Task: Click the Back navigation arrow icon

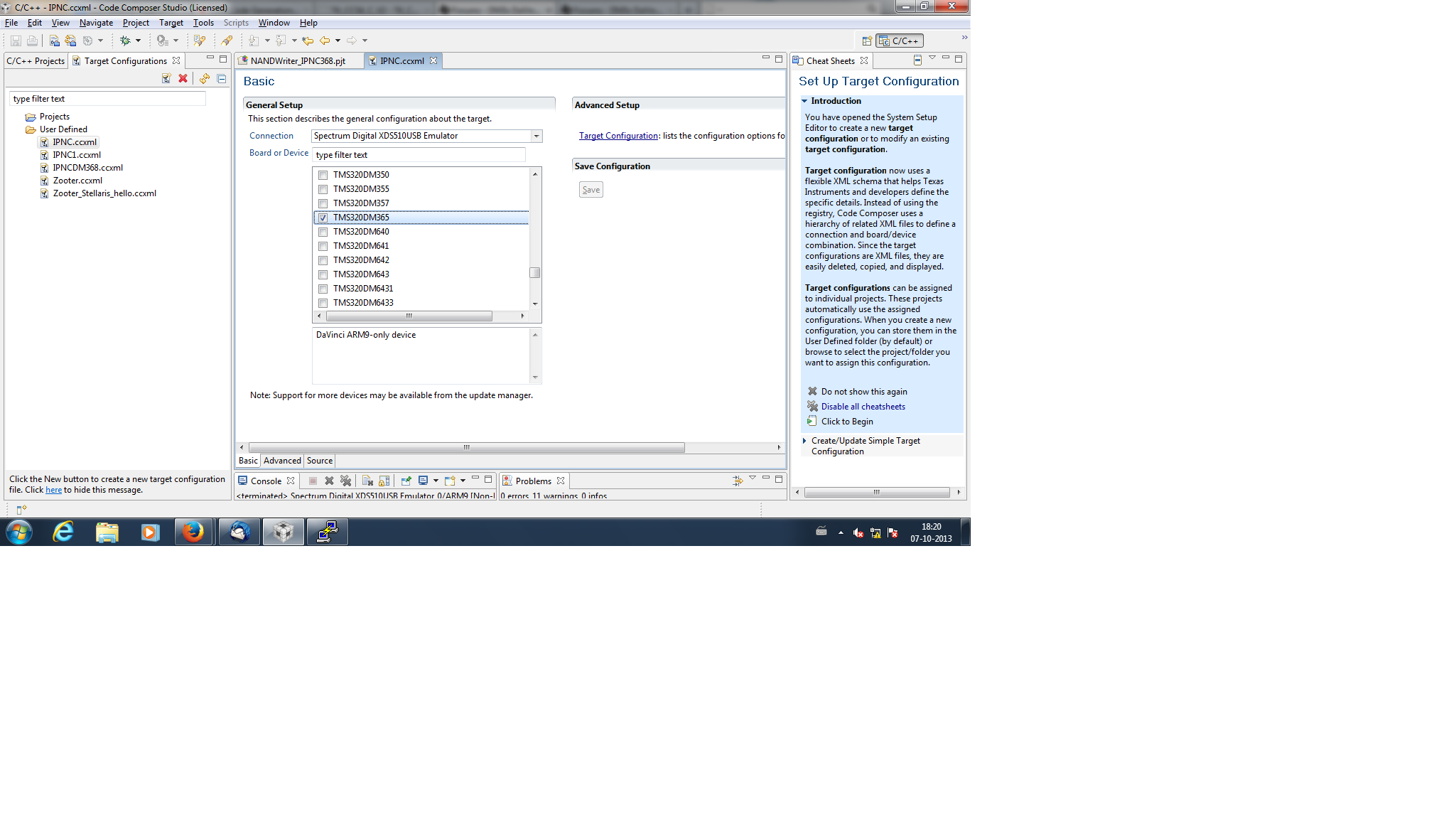Action: [325, 41]
